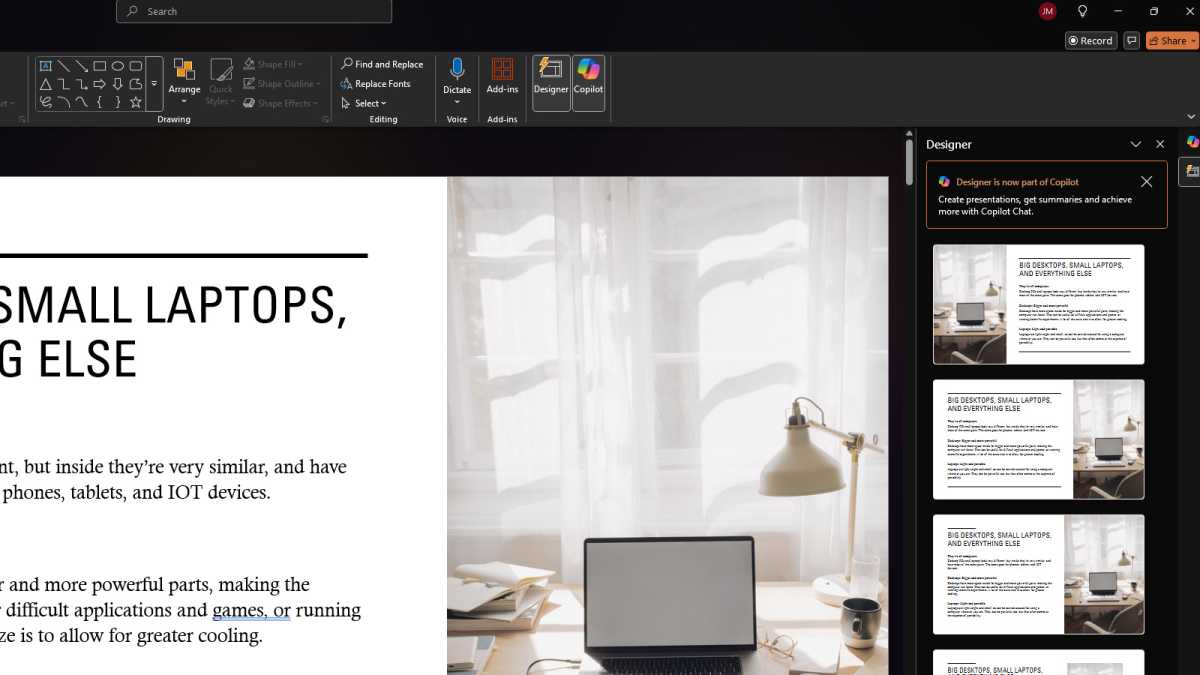Screen dimensions: 1200x675
Task: Insert a rectangle from the shapes gallery
Action: [100, 65]
